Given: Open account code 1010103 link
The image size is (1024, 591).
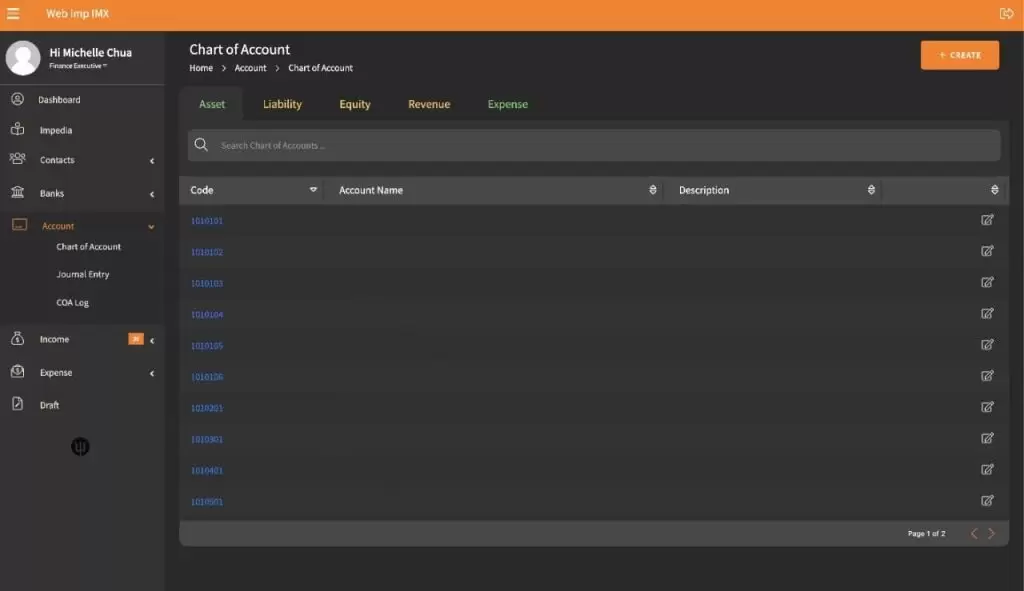Looking at the screenshot, I should pos(207,283).
